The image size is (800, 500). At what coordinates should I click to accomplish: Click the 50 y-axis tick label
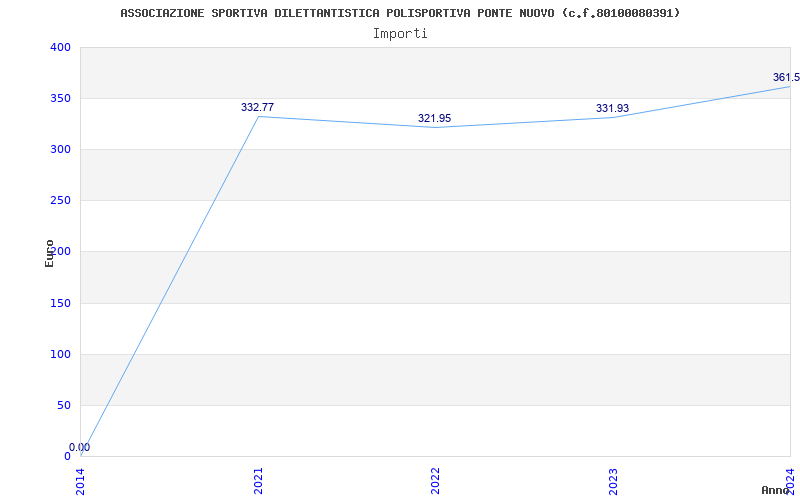(x=63, y=405)
